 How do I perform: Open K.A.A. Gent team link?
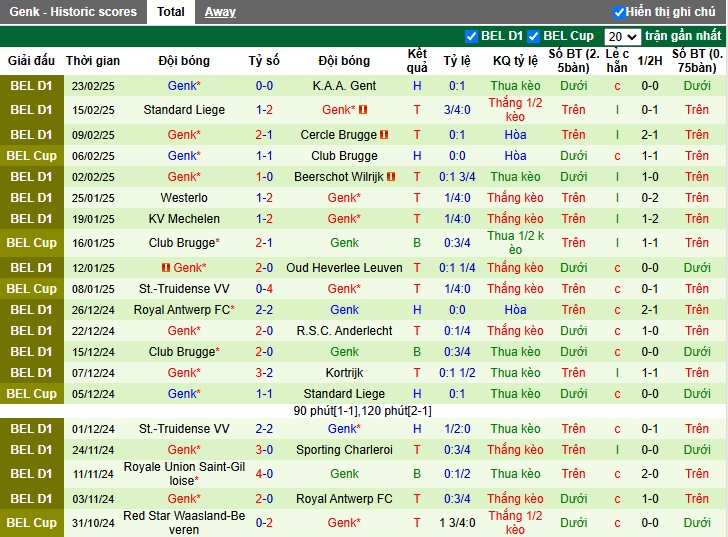click(x=344, y=86)
